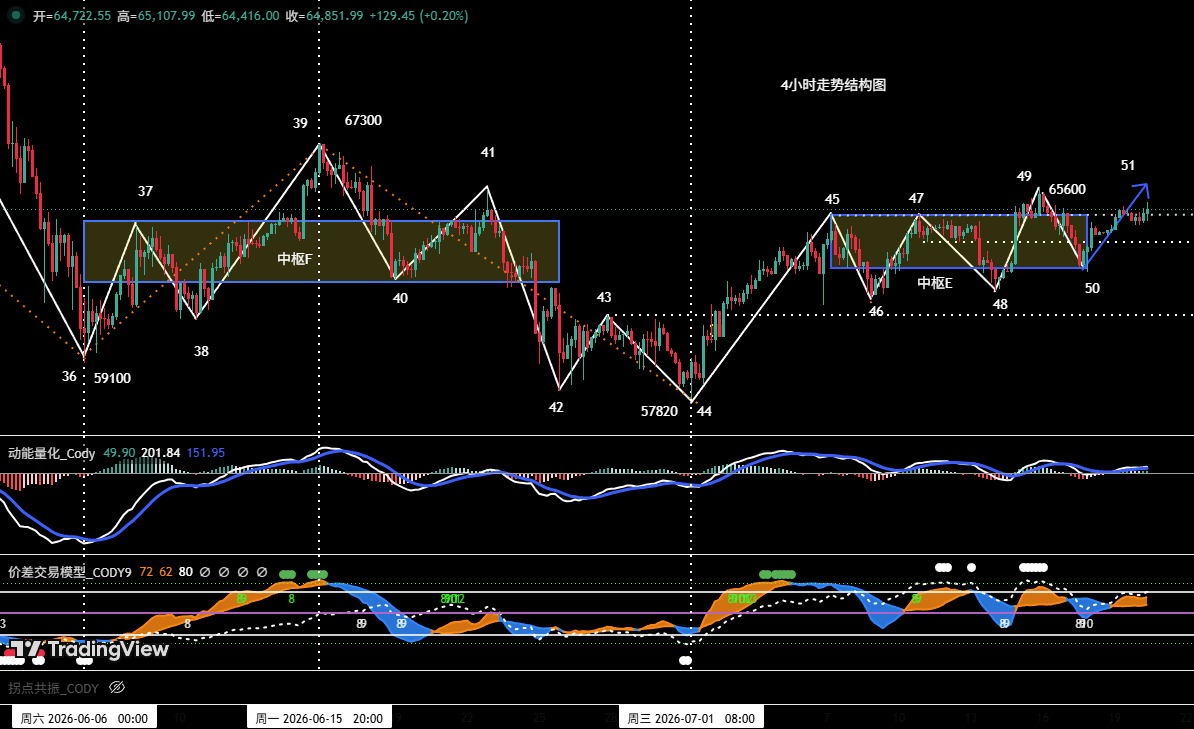The image size is (1194, 729).
Task: Click the TradingView logo
Action: click(87, 649)
